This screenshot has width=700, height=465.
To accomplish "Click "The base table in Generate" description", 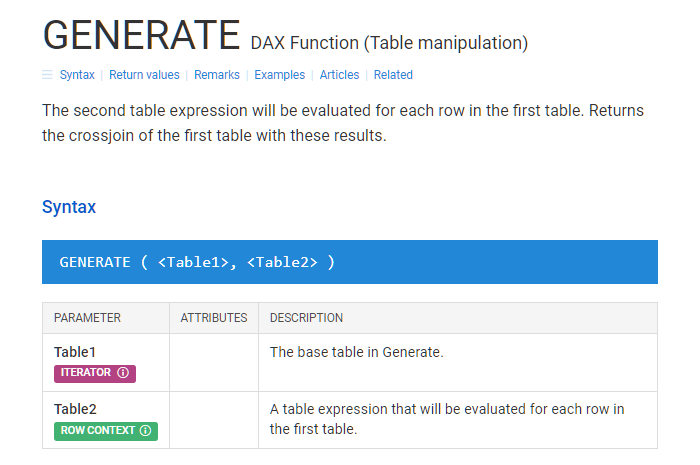I will point(357,352).
